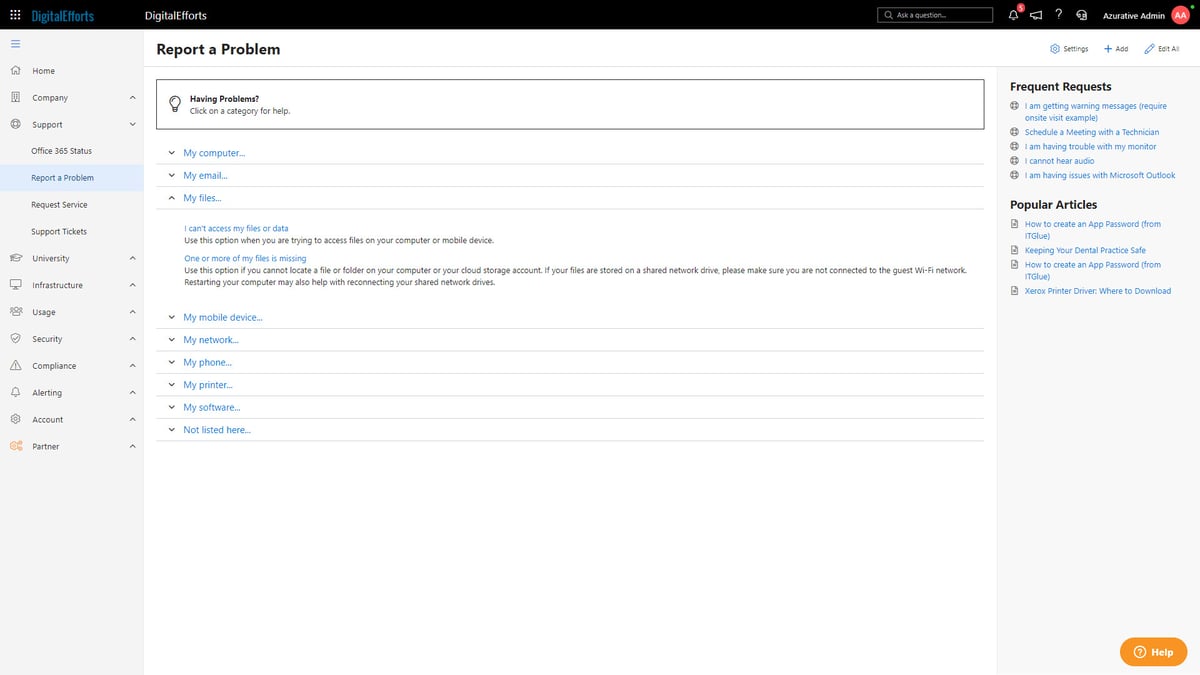Open the orange Help button

click(x=1153, y=651)
